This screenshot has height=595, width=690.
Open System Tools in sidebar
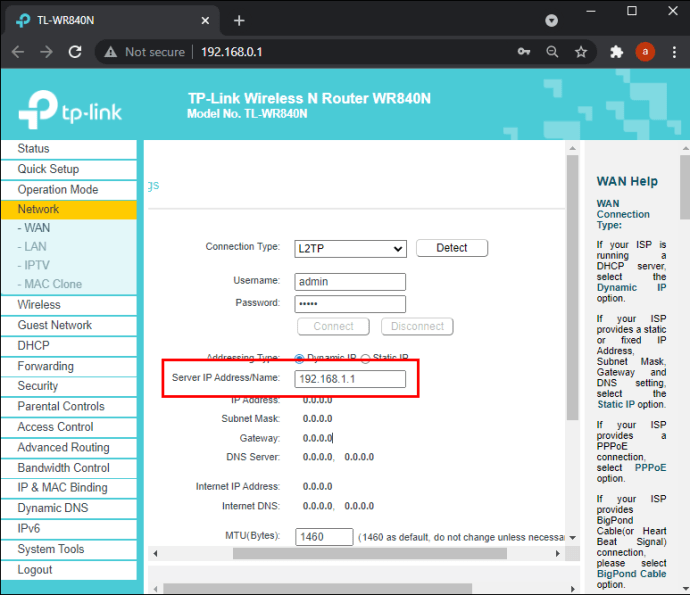coord(69,549)
